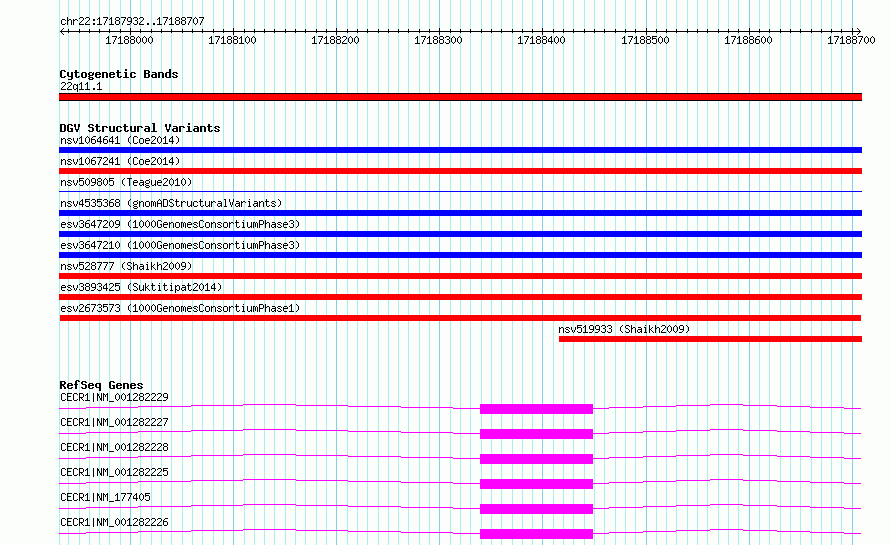890x545 pixels.
Task: Open transcript label CECR1|NM_177405
Action: [x=106, y=497]
